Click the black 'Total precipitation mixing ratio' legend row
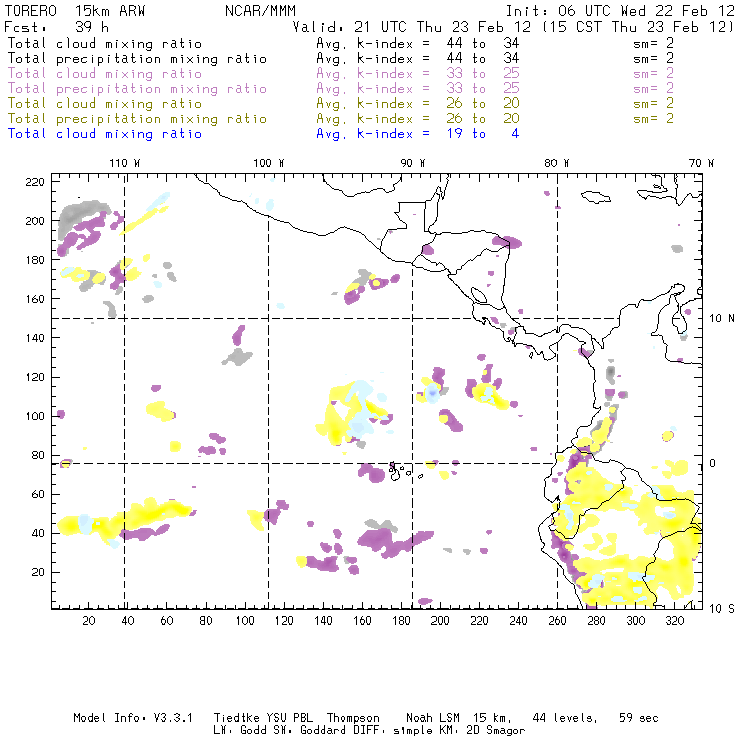 [x=340, y=59]
